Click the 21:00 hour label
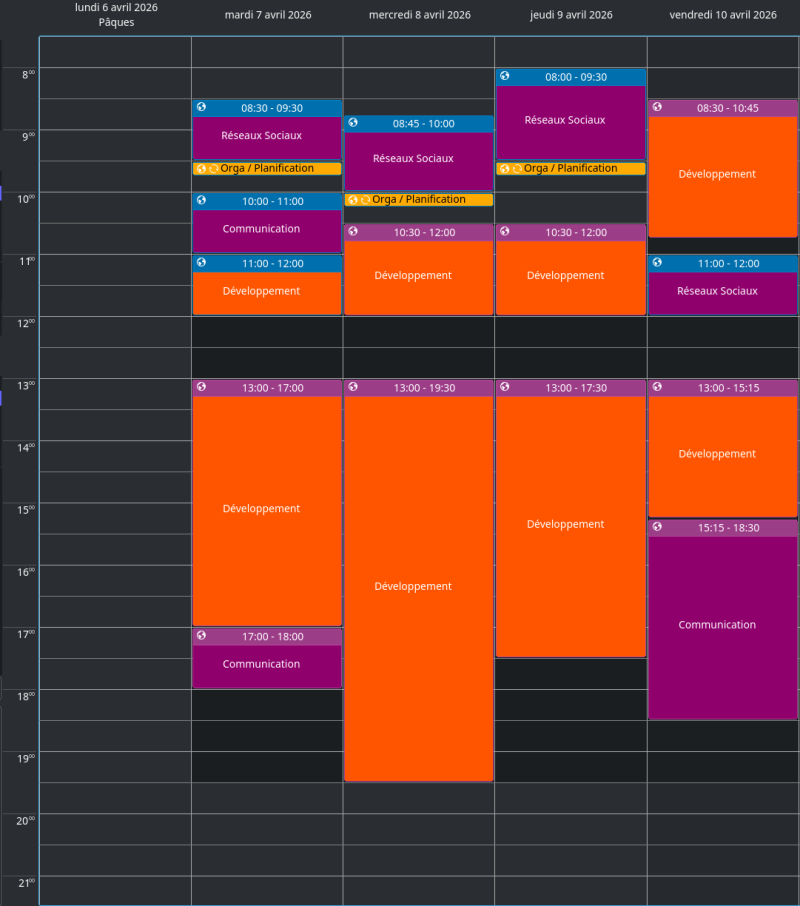 [x=26, y=883]
